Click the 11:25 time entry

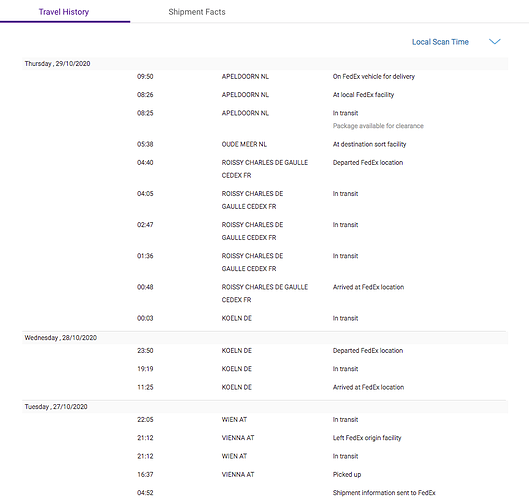click(x=145, y=387)
